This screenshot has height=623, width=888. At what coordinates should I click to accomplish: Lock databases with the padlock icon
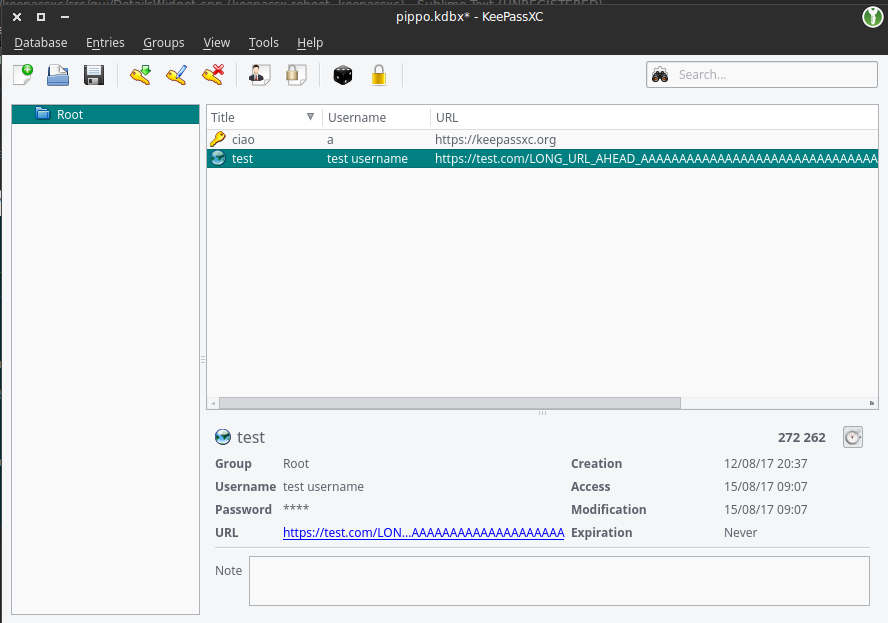379,75
